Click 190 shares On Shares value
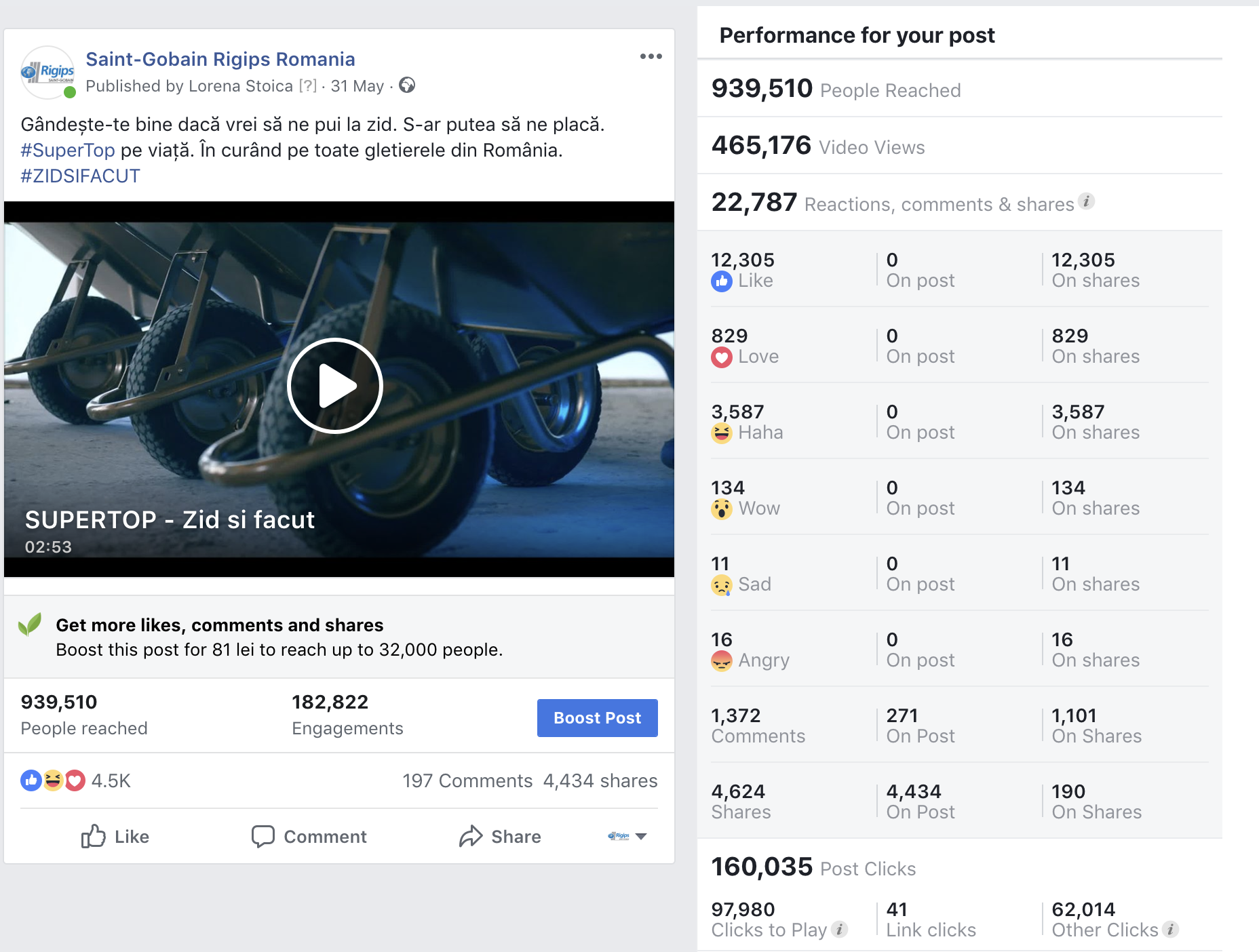 (x=1068, y=791)
